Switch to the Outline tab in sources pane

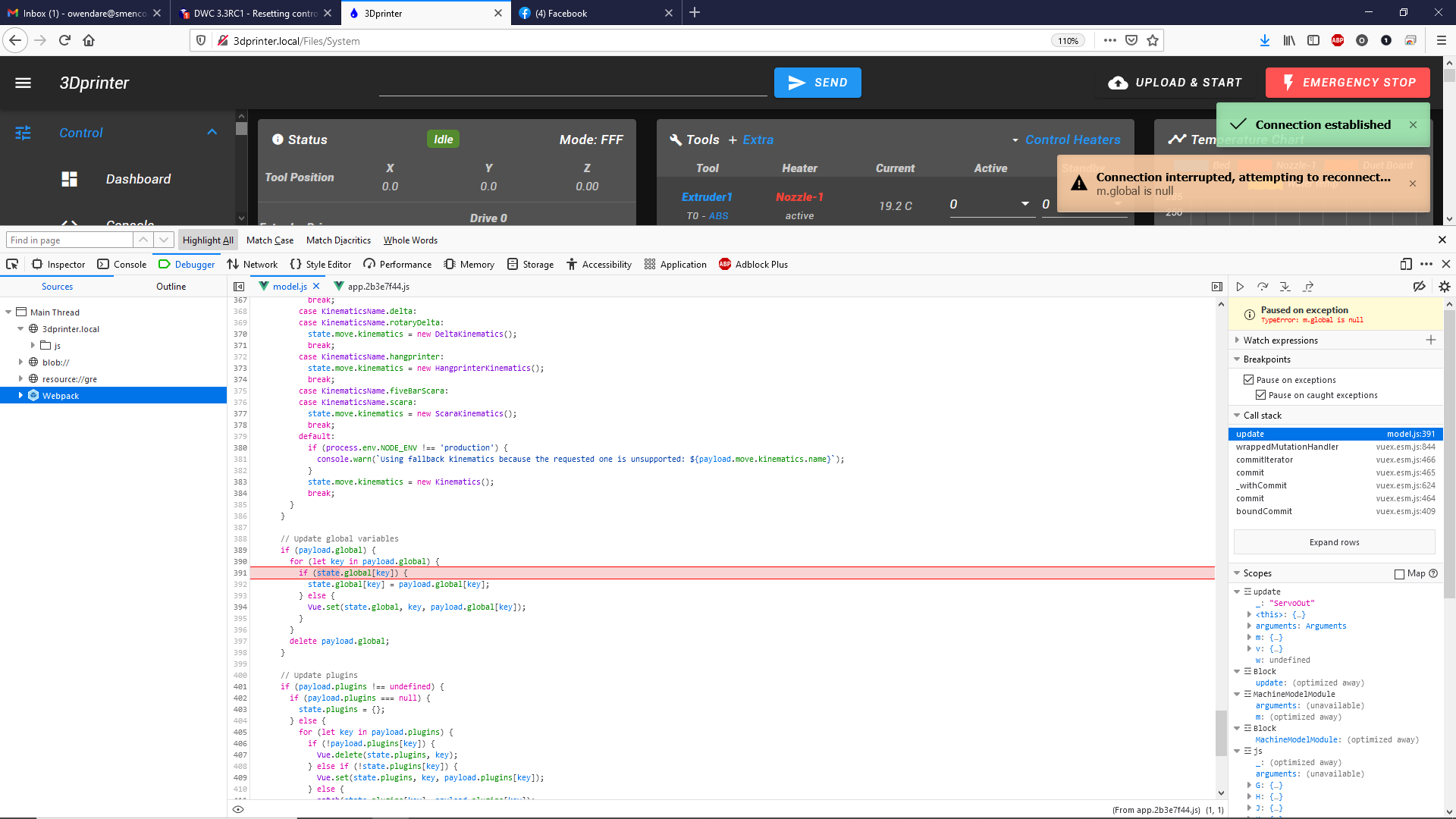click(x=171, y=287)
